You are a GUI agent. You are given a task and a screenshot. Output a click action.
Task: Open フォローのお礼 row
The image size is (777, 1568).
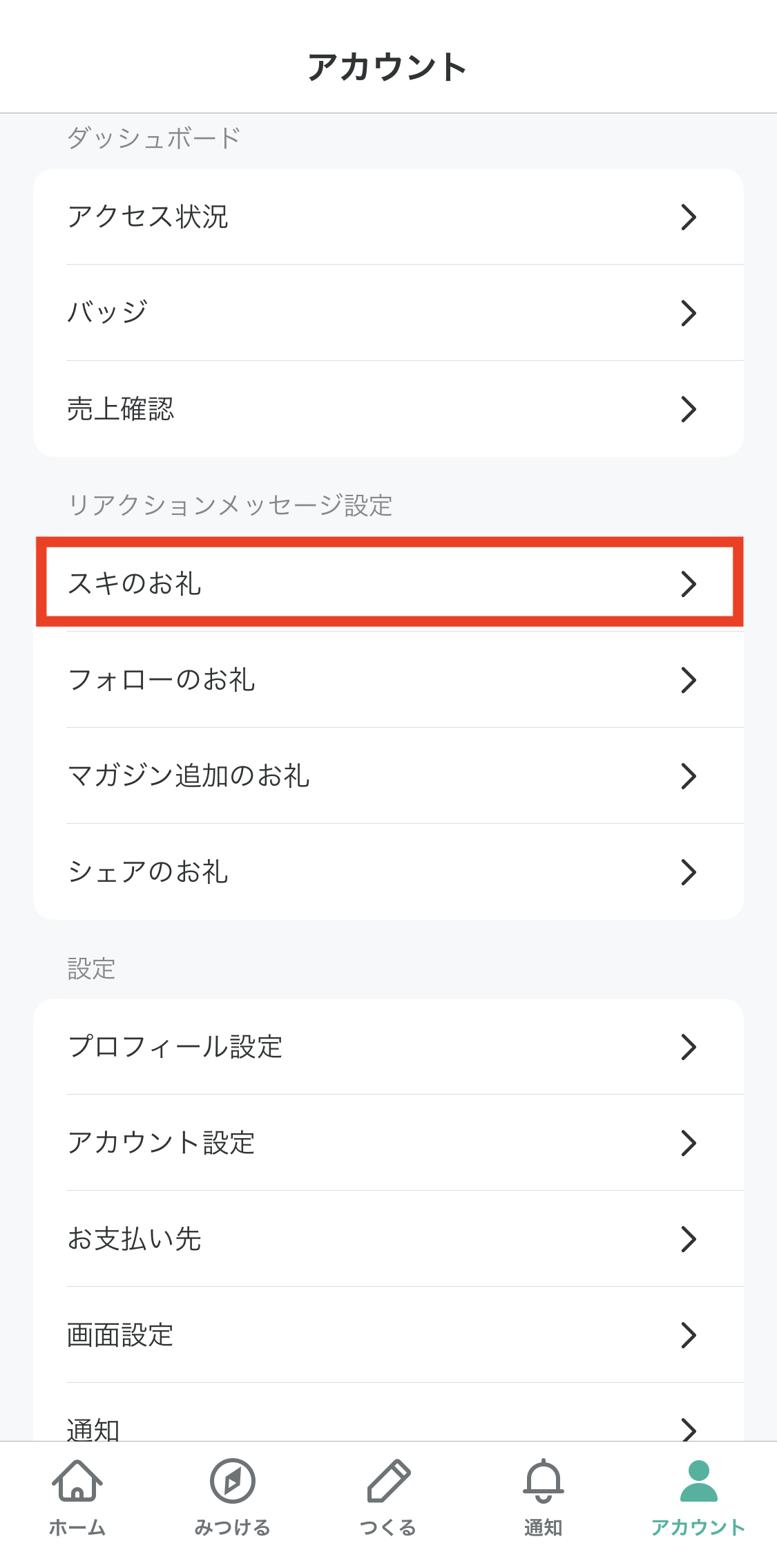pyautogui.click(x=389, y=679)
